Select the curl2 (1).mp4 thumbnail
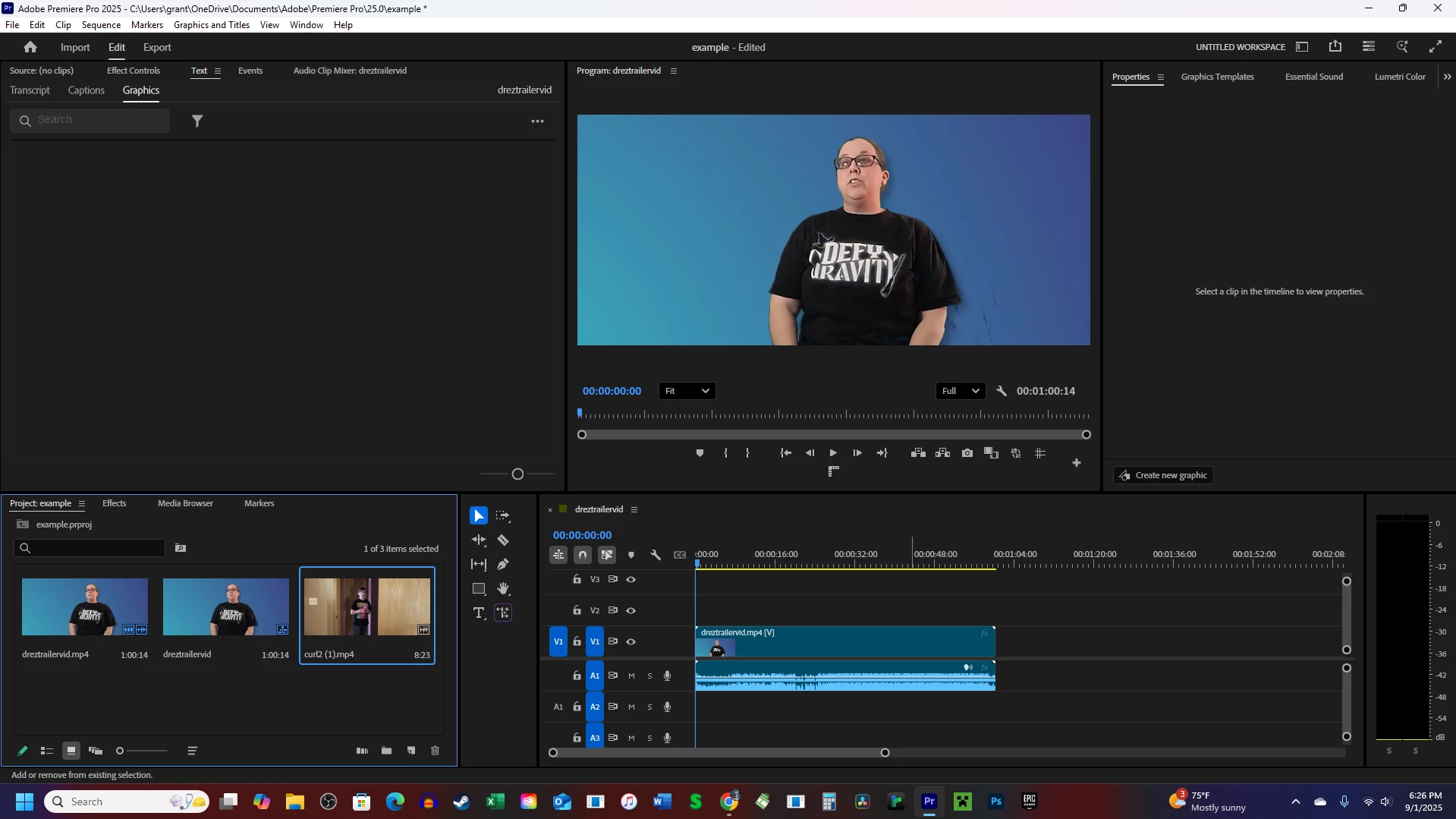Image resolution: width=1456 pixels, height=819 pixels. click(367, 607)
